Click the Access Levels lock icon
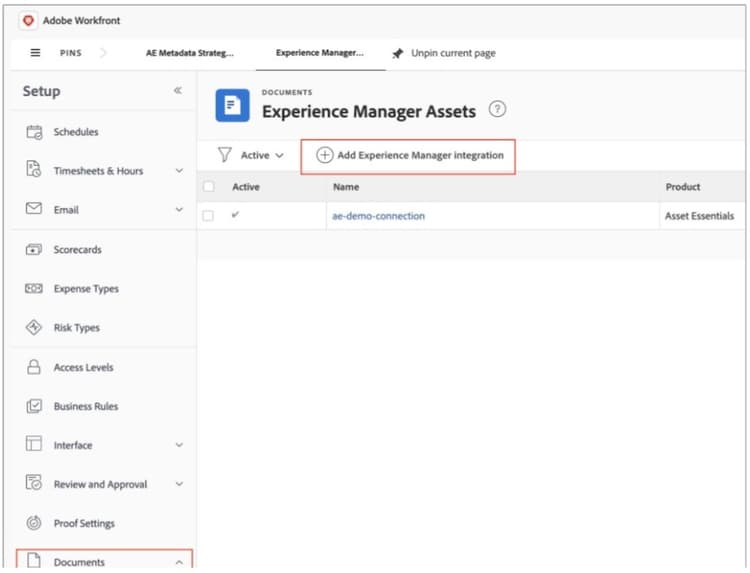The width and height of the screenshot is (750, 573). 34,367
